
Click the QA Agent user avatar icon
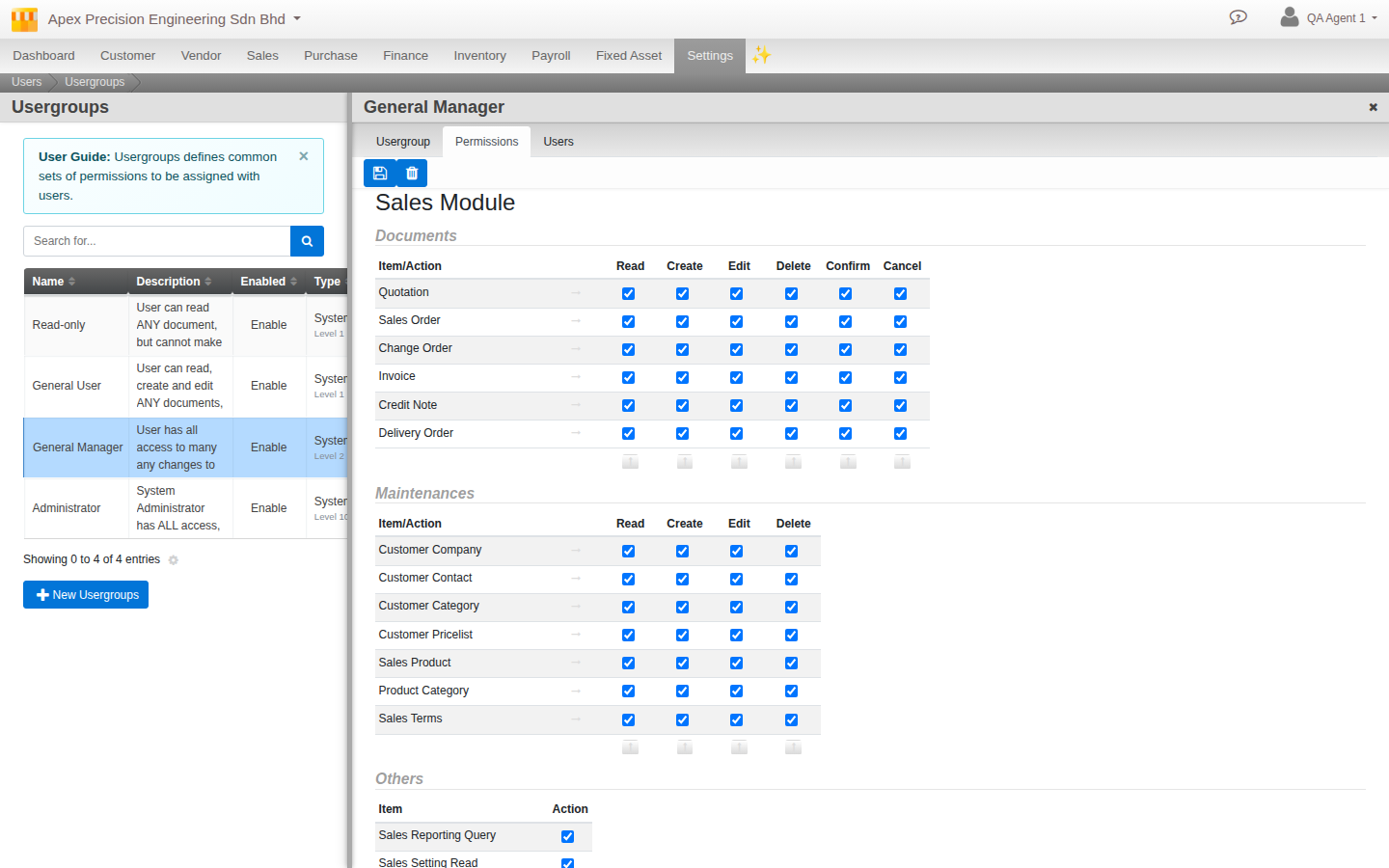[x=1289, y=16]
